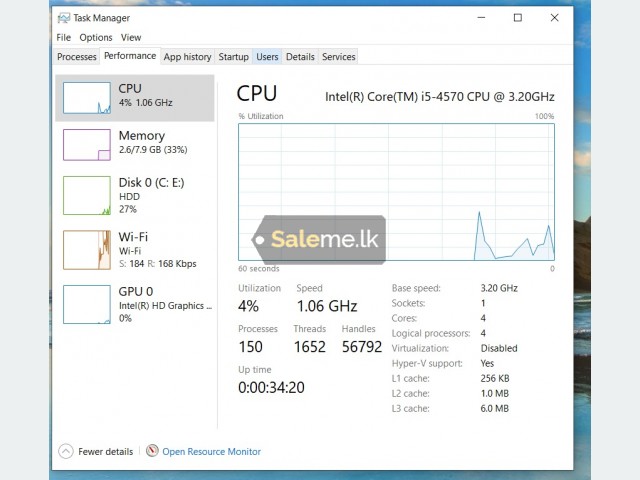This screenshot has height=480, width=640.
Task: Click the up time value 0:00:34:20
Action: tap(271, 388)
